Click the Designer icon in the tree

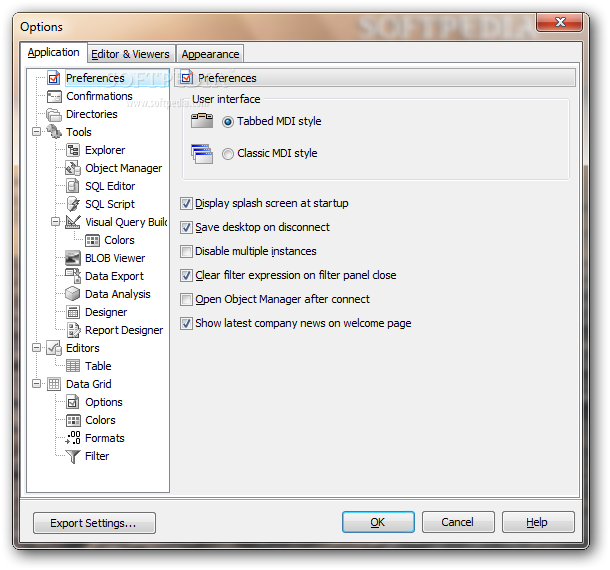tap(73, 312)
